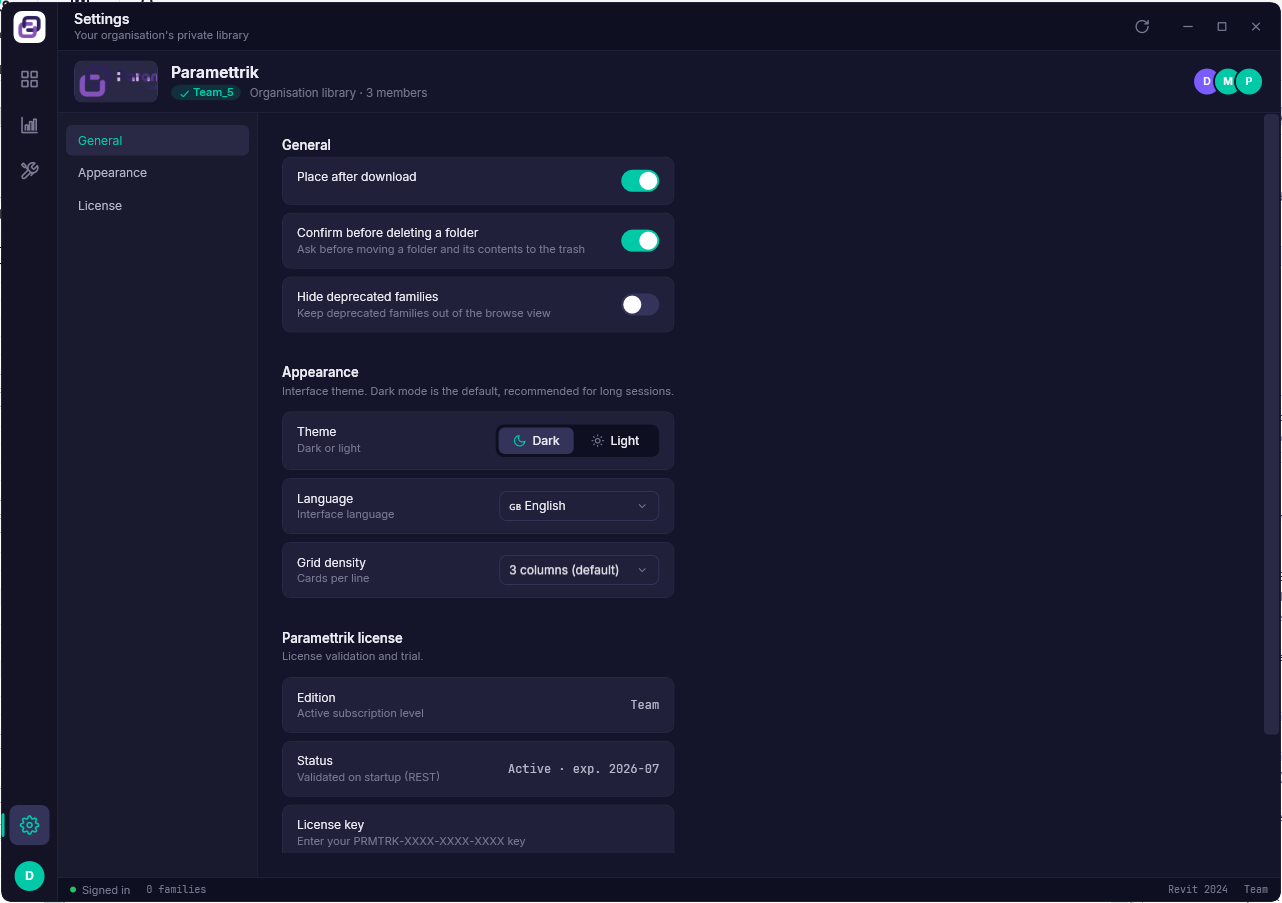1282x903 pixels.
Task: Select the Settings gear icon in the sidebar
Action: (x=29, y=825)
